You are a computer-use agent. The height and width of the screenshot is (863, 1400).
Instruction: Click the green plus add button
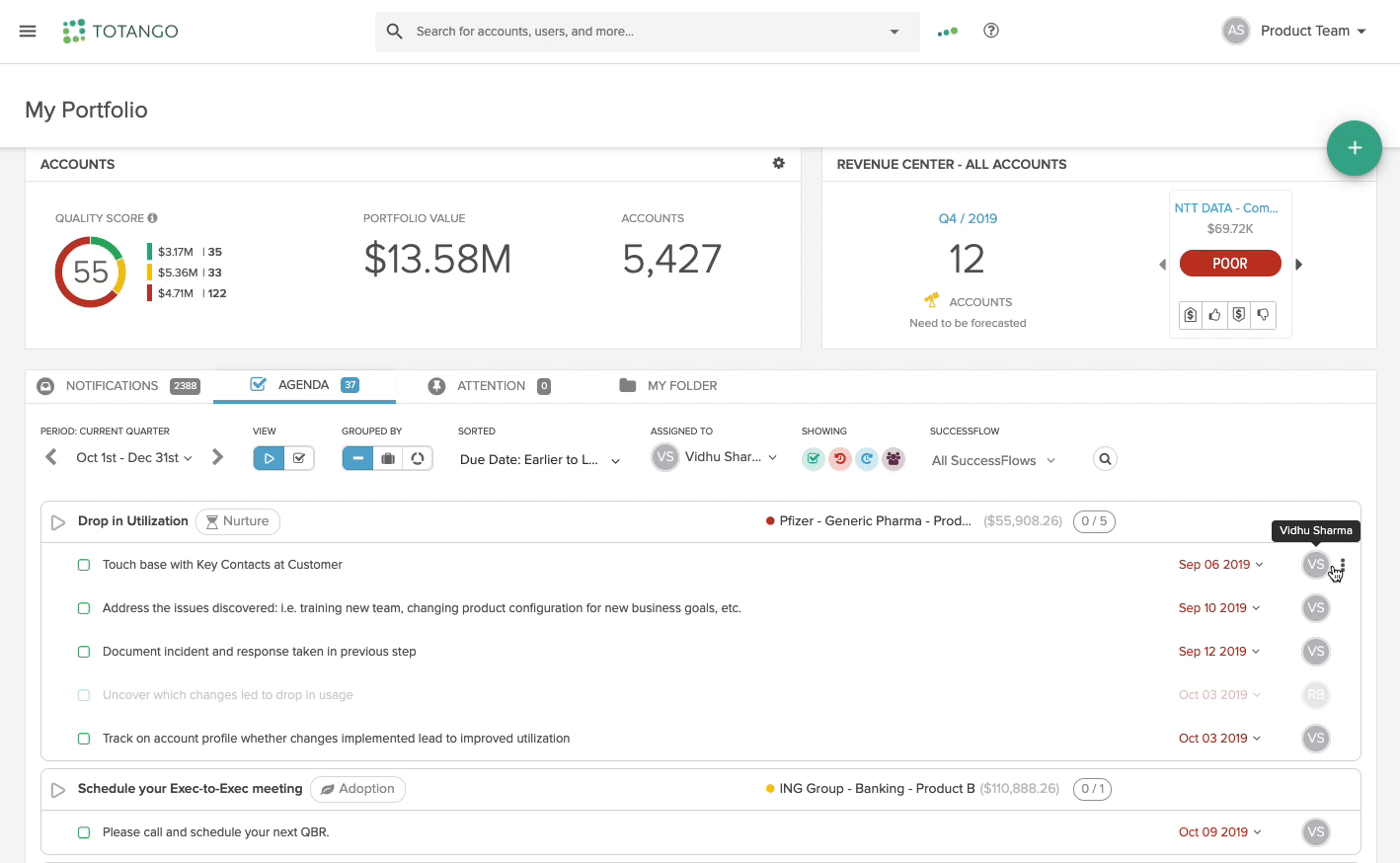click(1355, 148)
